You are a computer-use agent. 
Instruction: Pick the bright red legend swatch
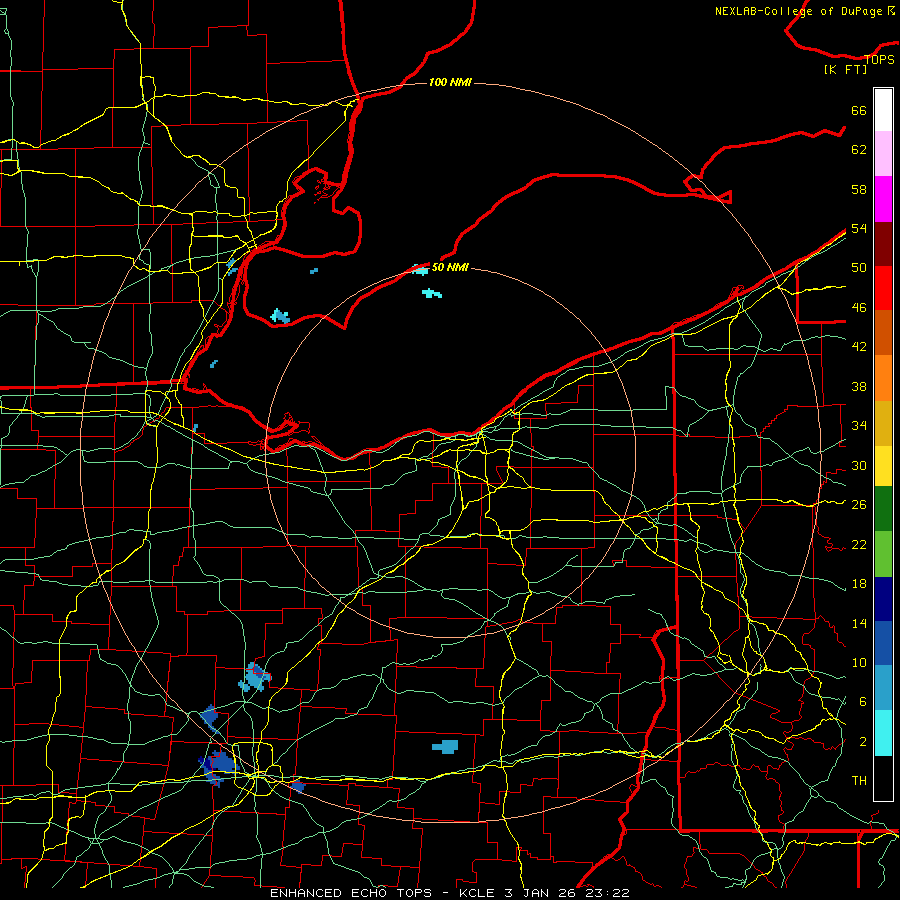coord(883,288)
